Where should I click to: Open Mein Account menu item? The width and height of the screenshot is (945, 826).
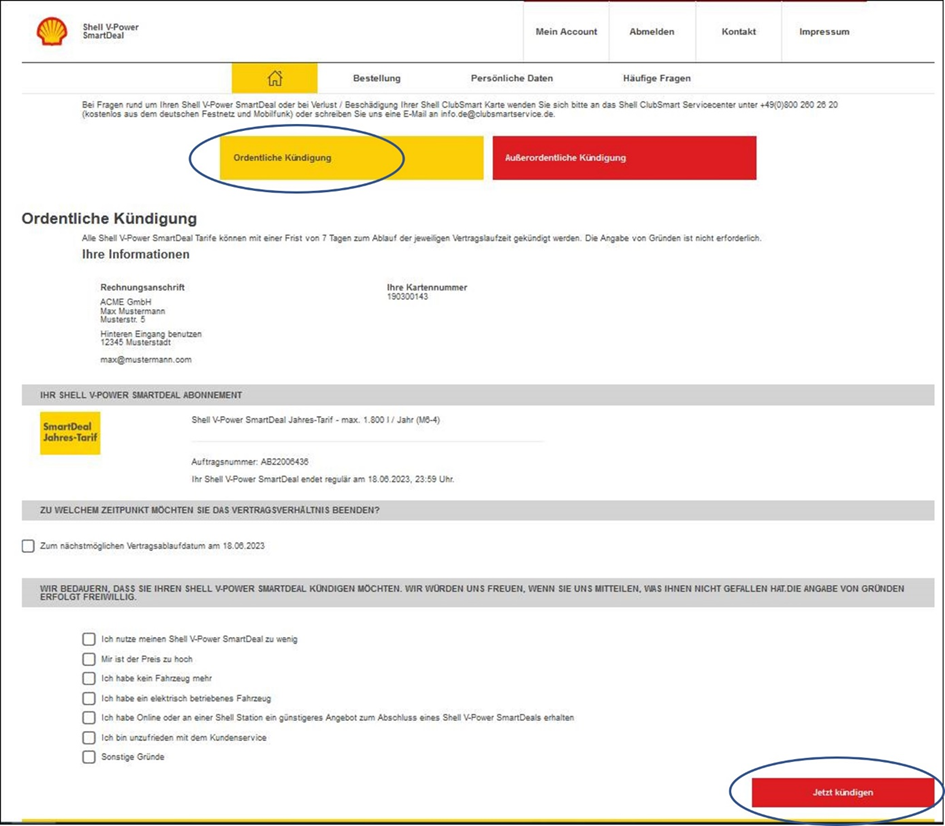566,32
